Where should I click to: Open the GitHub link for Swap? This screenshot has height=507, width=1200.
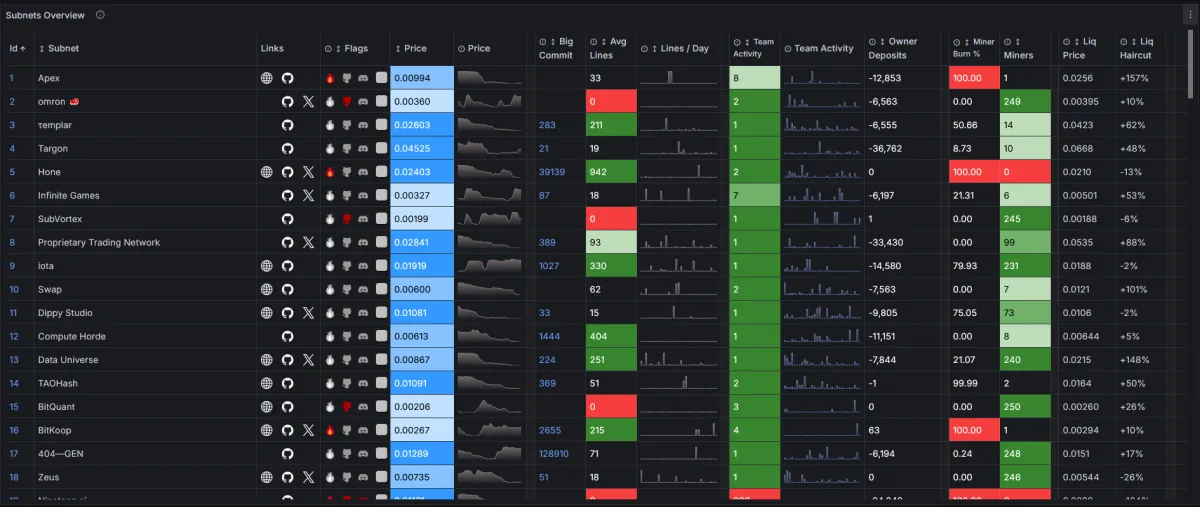[287, 289]
